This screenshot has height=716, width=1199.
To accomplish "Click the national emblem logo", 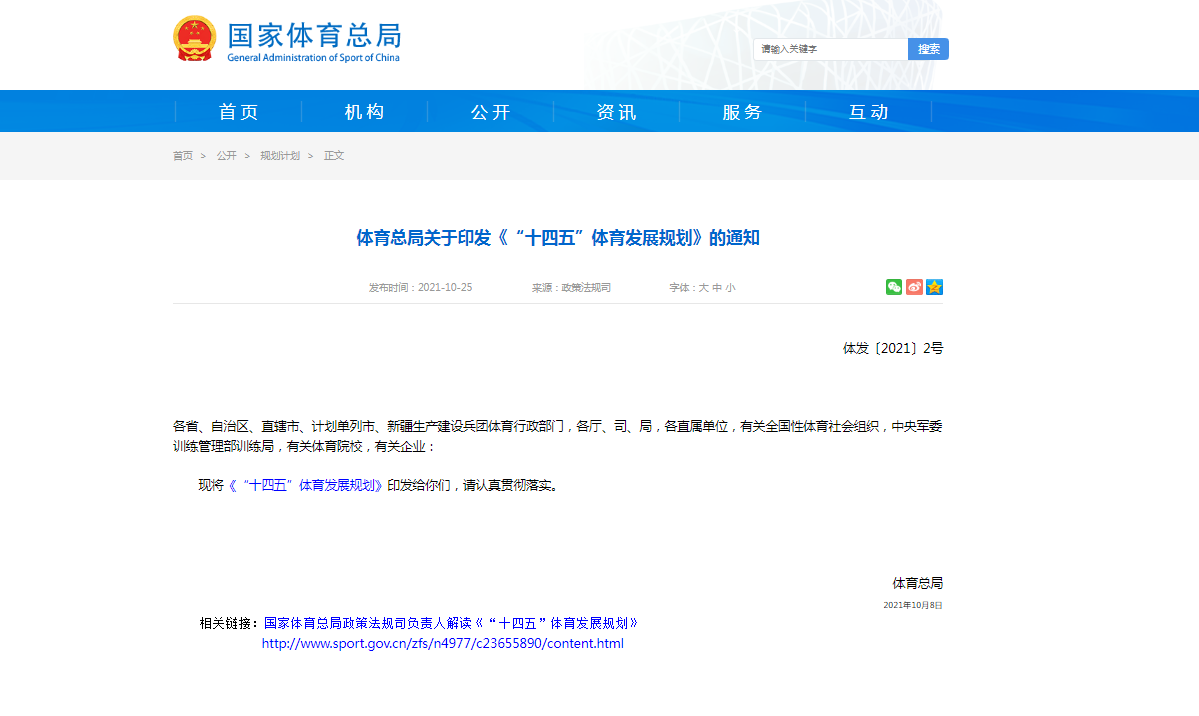I will click(x=194, y=38).
